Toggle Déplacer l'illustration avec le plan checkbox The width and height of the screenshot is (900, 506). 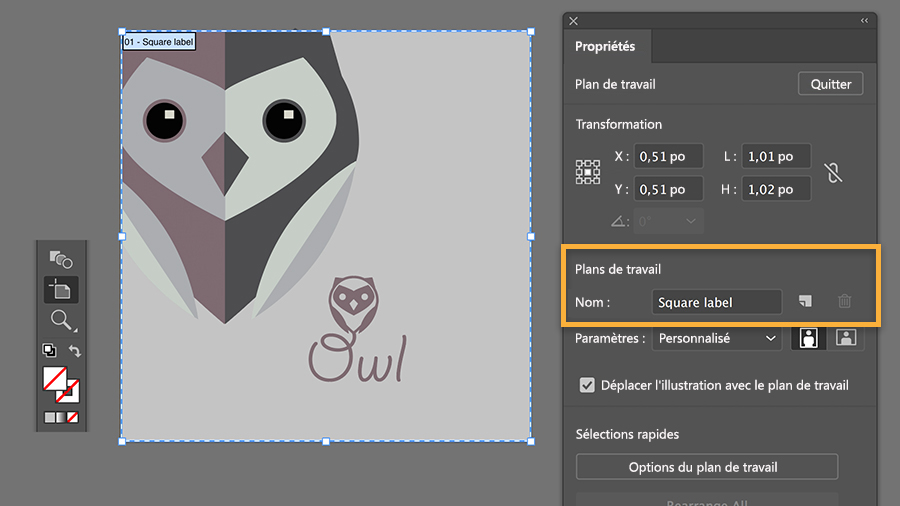pyautogui.click(x=587, y=385)
